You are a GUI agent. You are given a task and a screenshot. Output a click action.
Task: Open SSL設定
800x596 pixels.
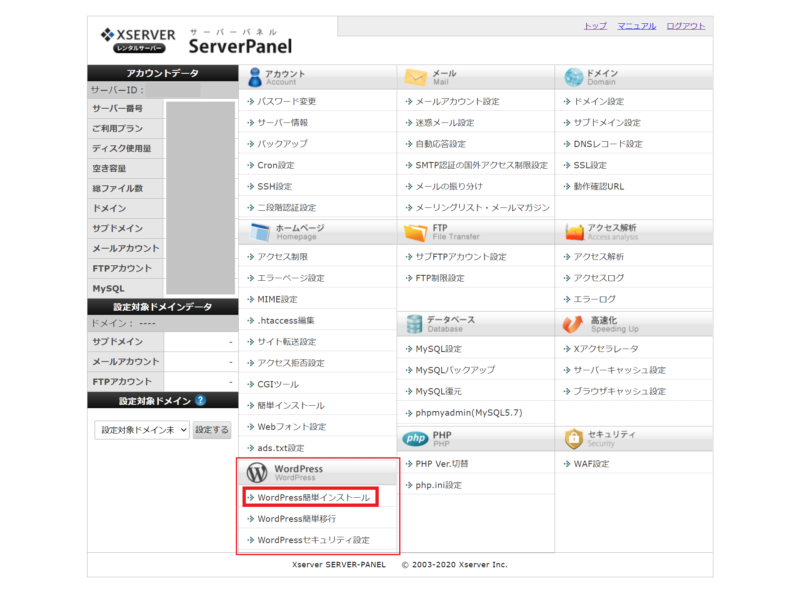tap(590, 165)
